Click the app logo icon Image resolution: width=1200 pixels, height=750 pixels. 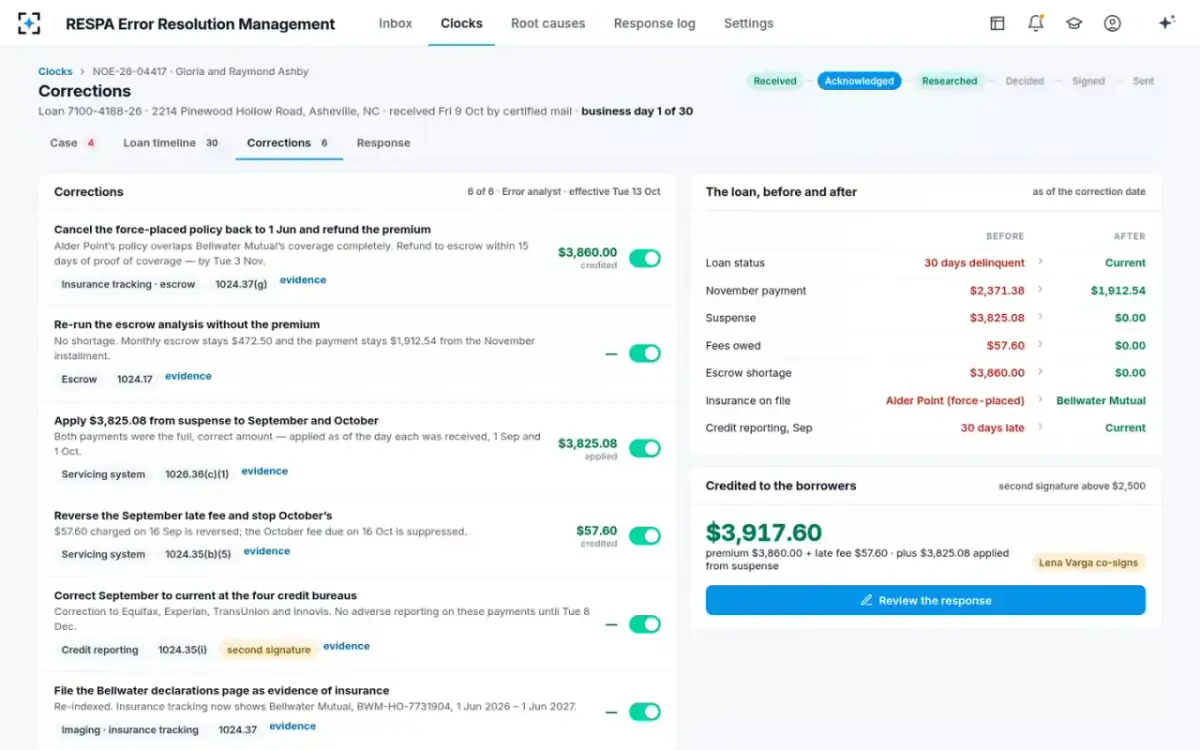pos(29,23)
